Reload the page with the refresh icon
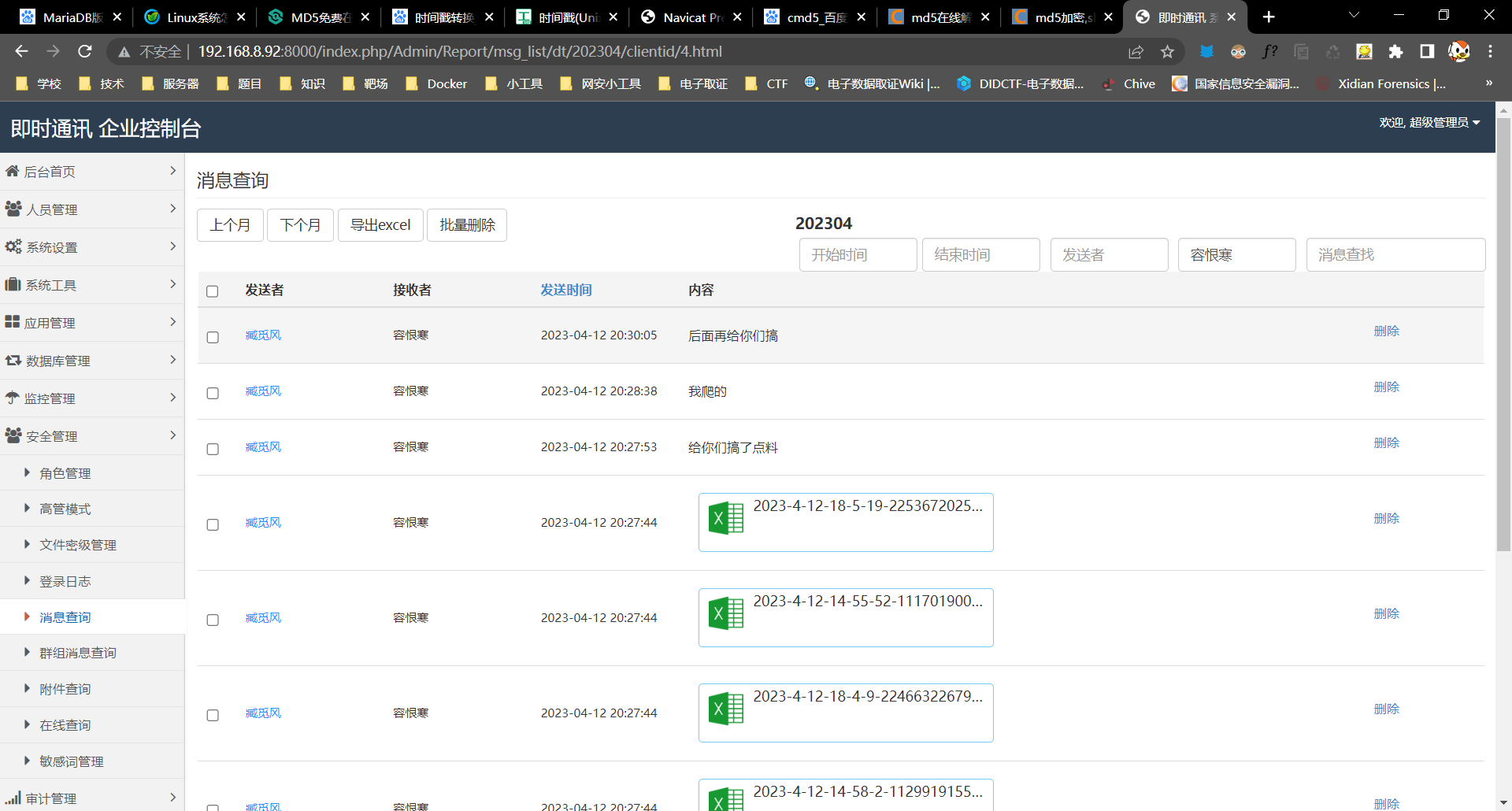Image resolution: width=1512 pixels, height=811 pixels. pos(85,51)
